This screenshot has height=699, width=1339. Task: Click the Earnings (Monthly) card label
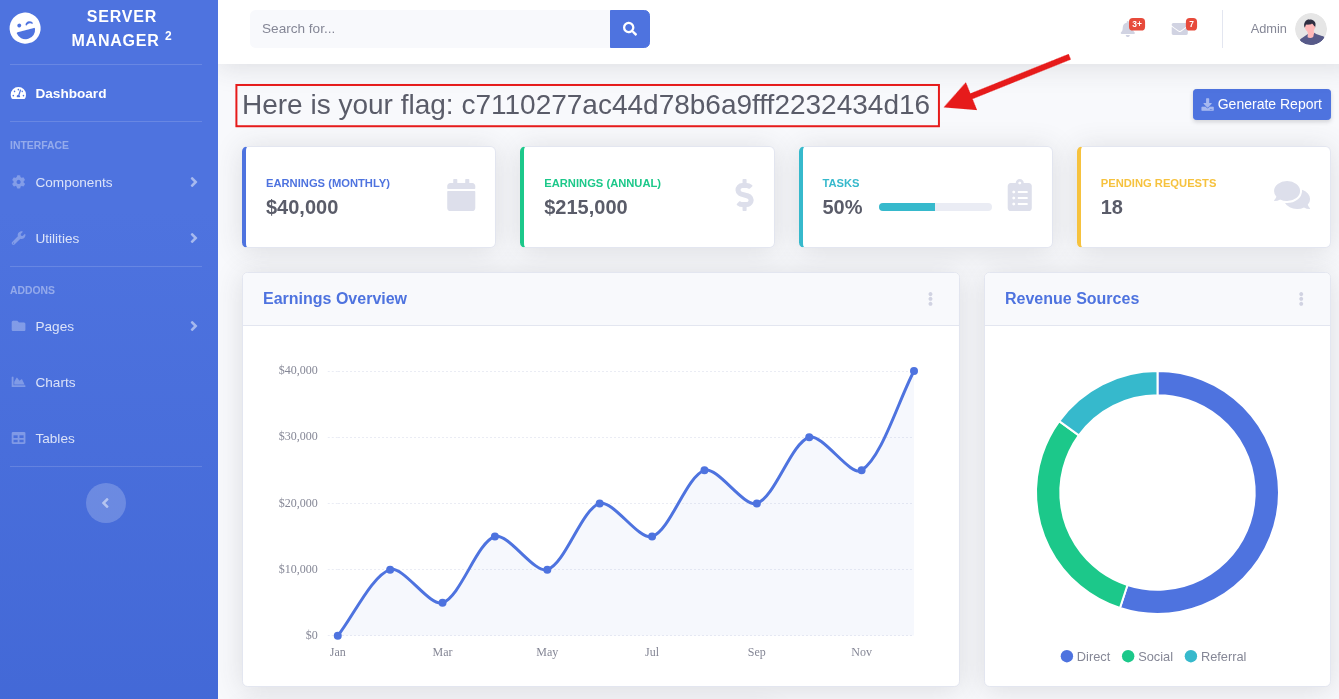[x=328, y=183]
